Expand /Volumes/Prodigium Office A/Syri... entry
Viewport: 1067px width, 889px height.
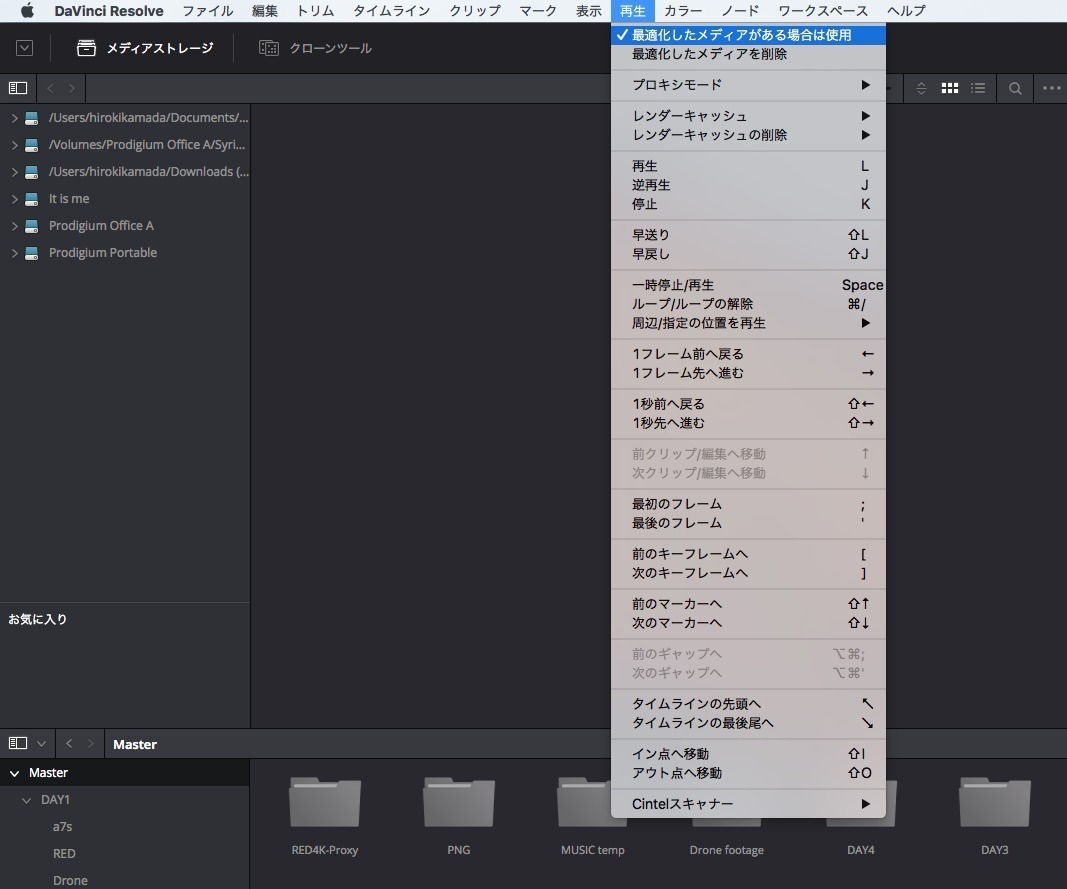[x=14, y=145]
